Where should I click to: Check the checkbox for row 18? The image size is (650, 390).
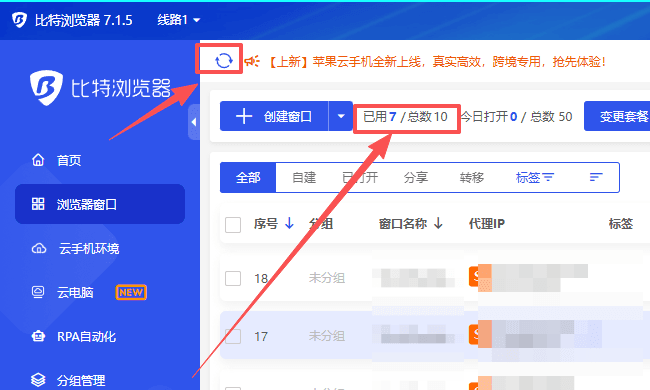[233, 278]
